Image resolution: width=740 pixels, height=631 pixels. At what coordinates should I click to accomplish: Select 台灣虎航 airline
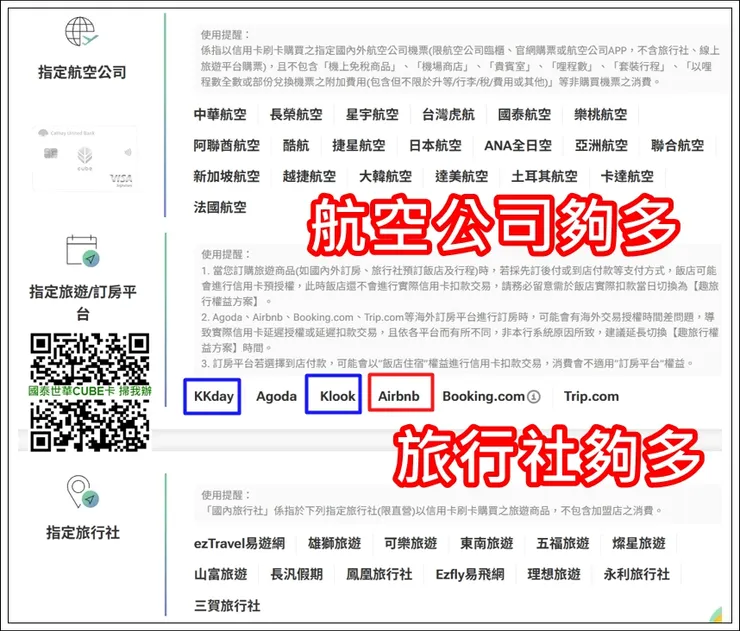448,115
